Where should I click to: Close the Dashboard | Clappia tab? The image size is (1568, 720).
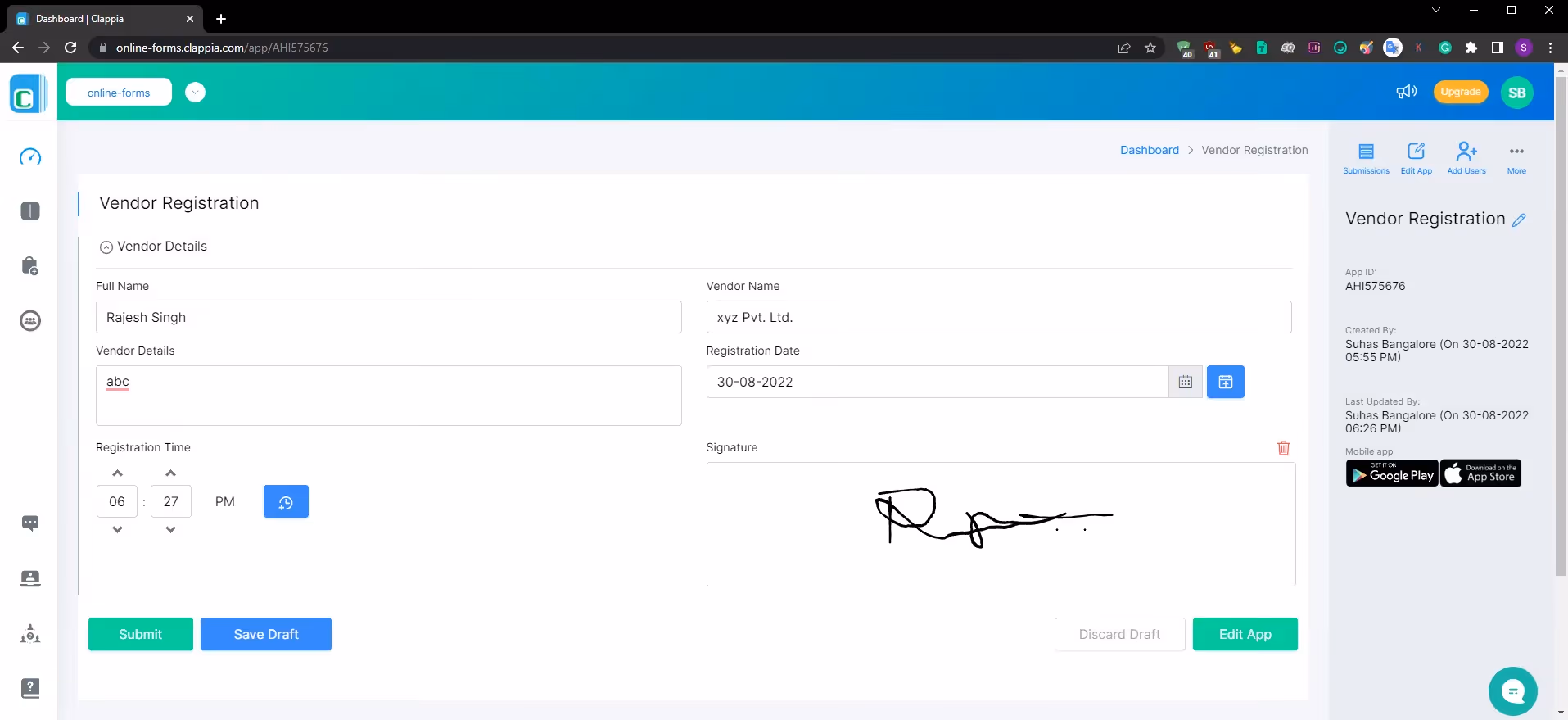(x=190, y=19)
